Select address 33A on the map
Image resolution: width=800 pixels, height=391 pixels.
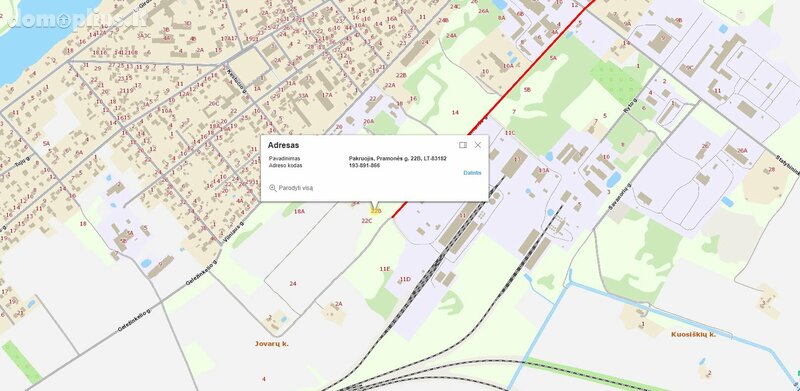[x=304, y=95]
